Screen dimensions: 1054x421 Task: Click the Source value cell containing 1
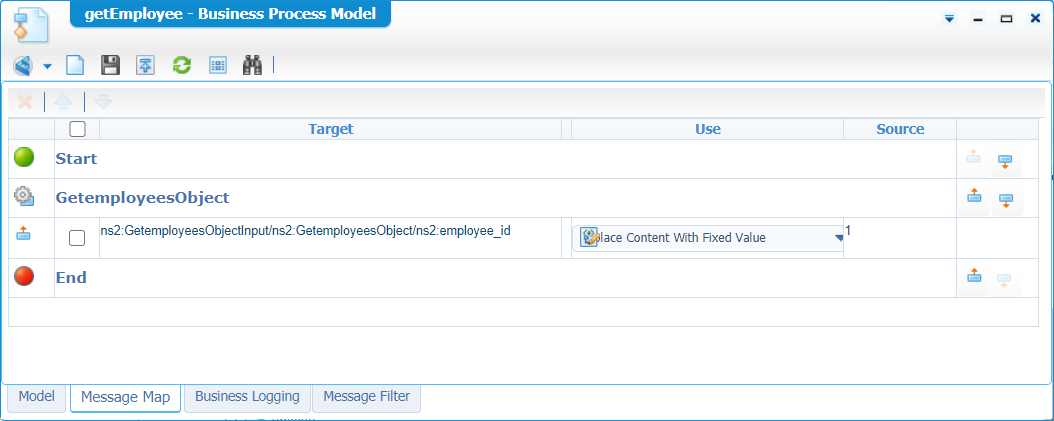(x=899, y=238)
